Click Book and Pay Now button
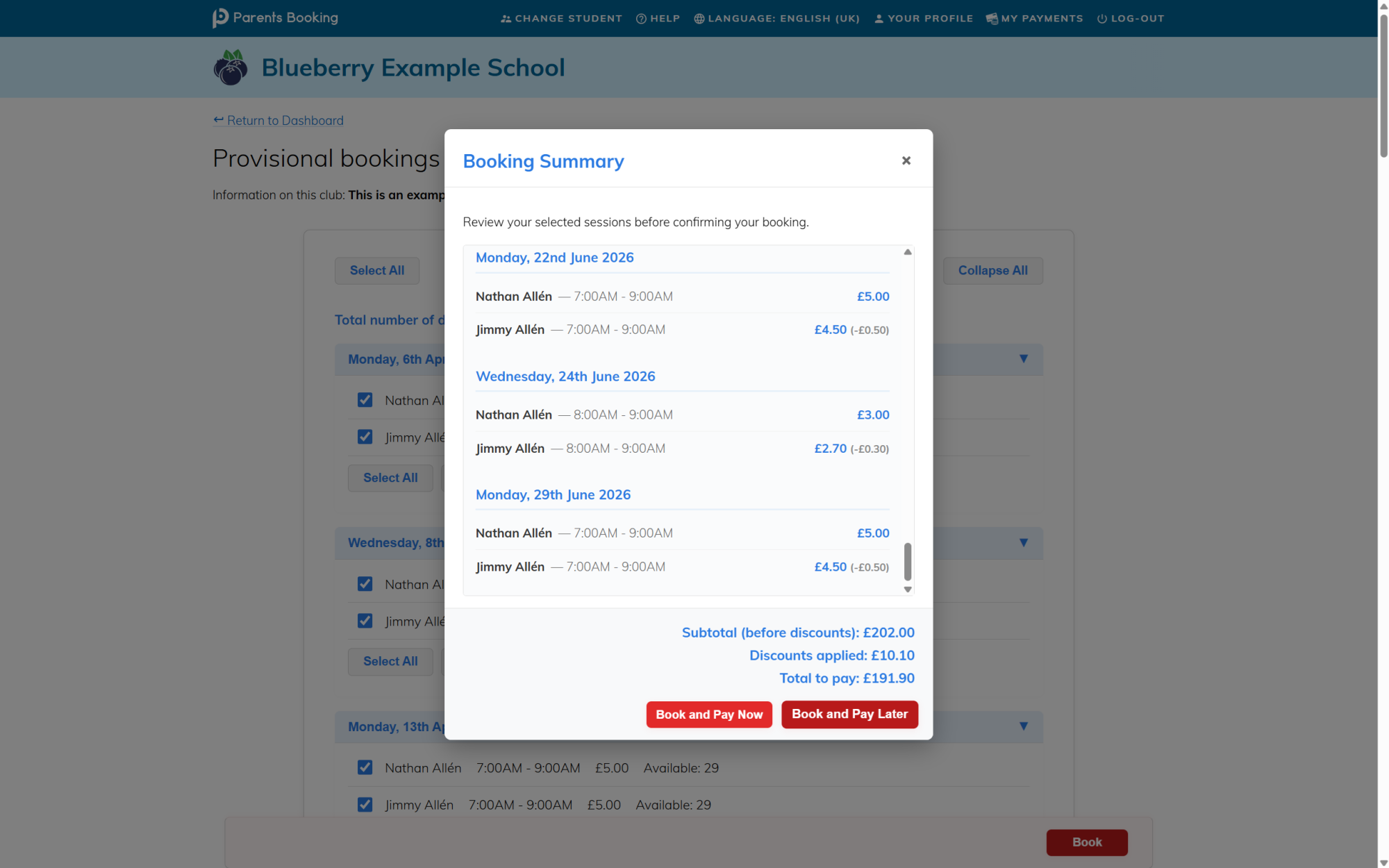Screen dimensions: 1389x868 (708, 714)
